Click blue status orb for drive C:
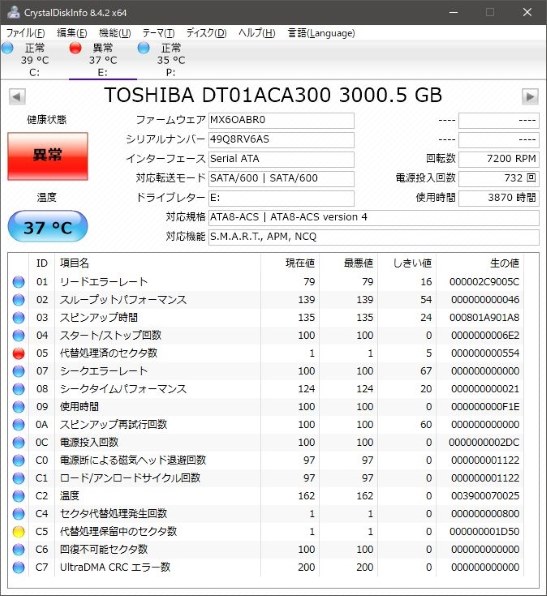The width and height of the screenshot is (547, 596). click(8, 48)
